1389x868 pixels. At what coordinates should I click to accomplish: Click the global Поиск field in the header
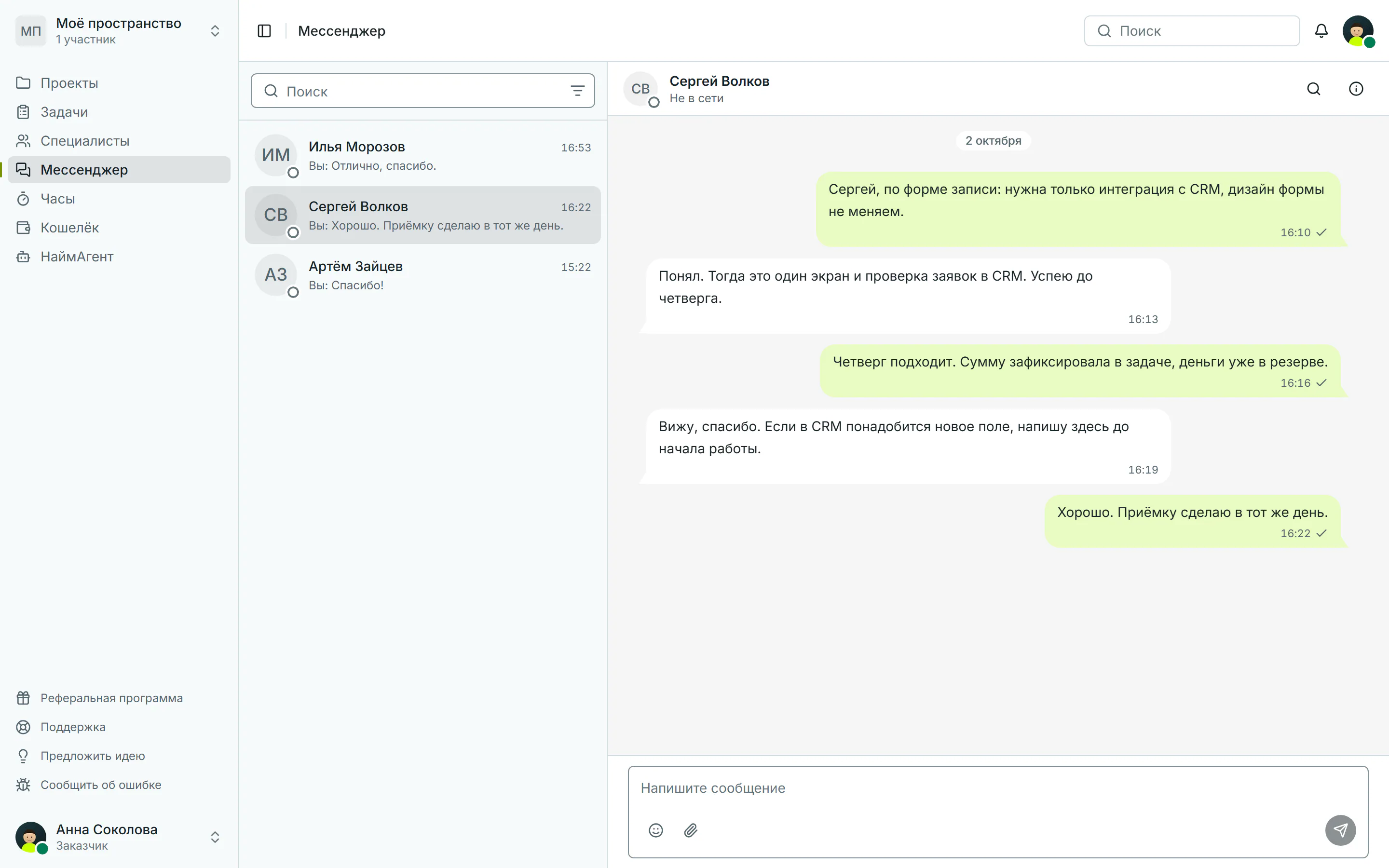[x=1192, y=31]
